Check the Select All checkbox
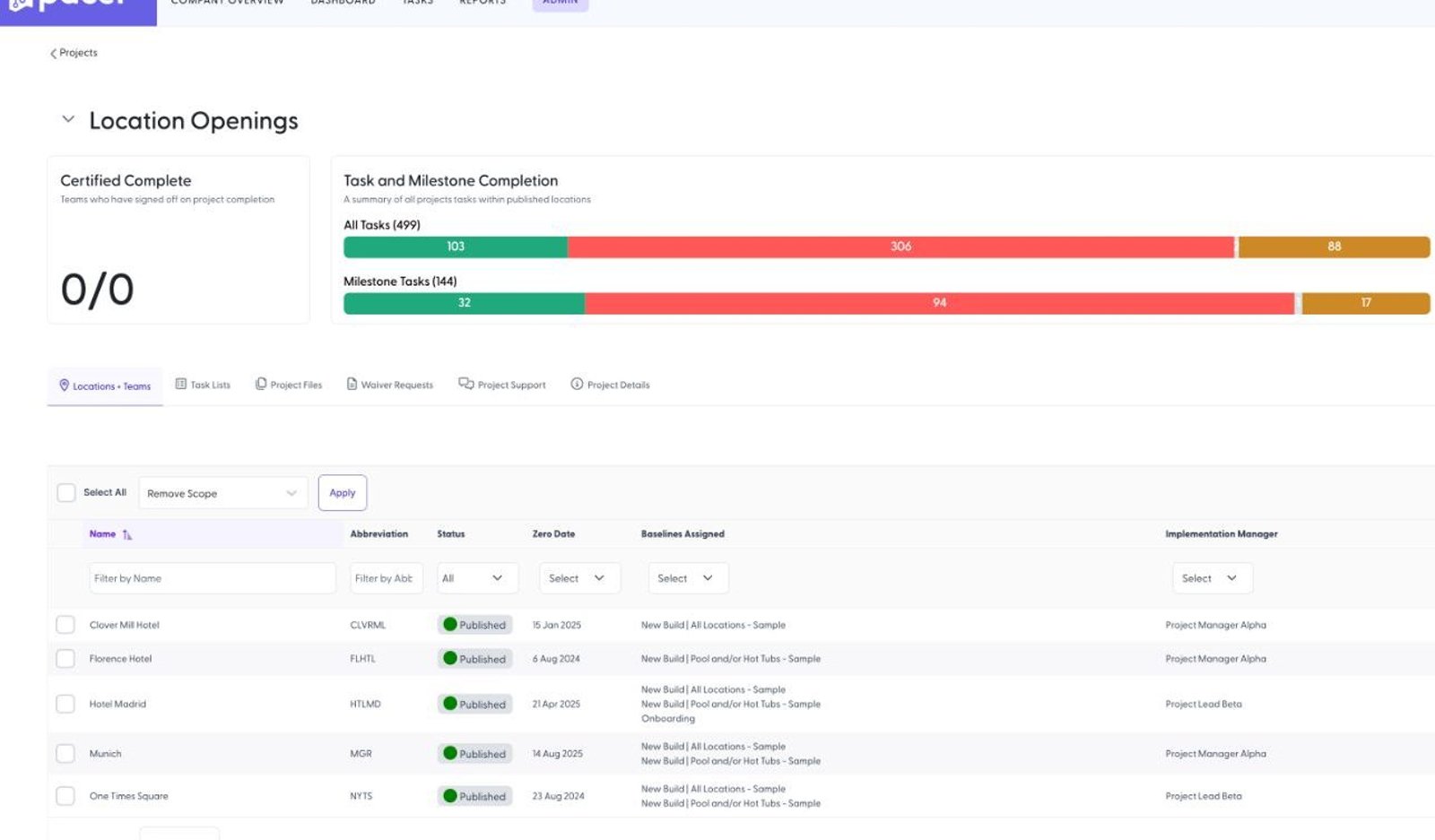The height and width of the screenshot is (840, 1435). [65, 492]
